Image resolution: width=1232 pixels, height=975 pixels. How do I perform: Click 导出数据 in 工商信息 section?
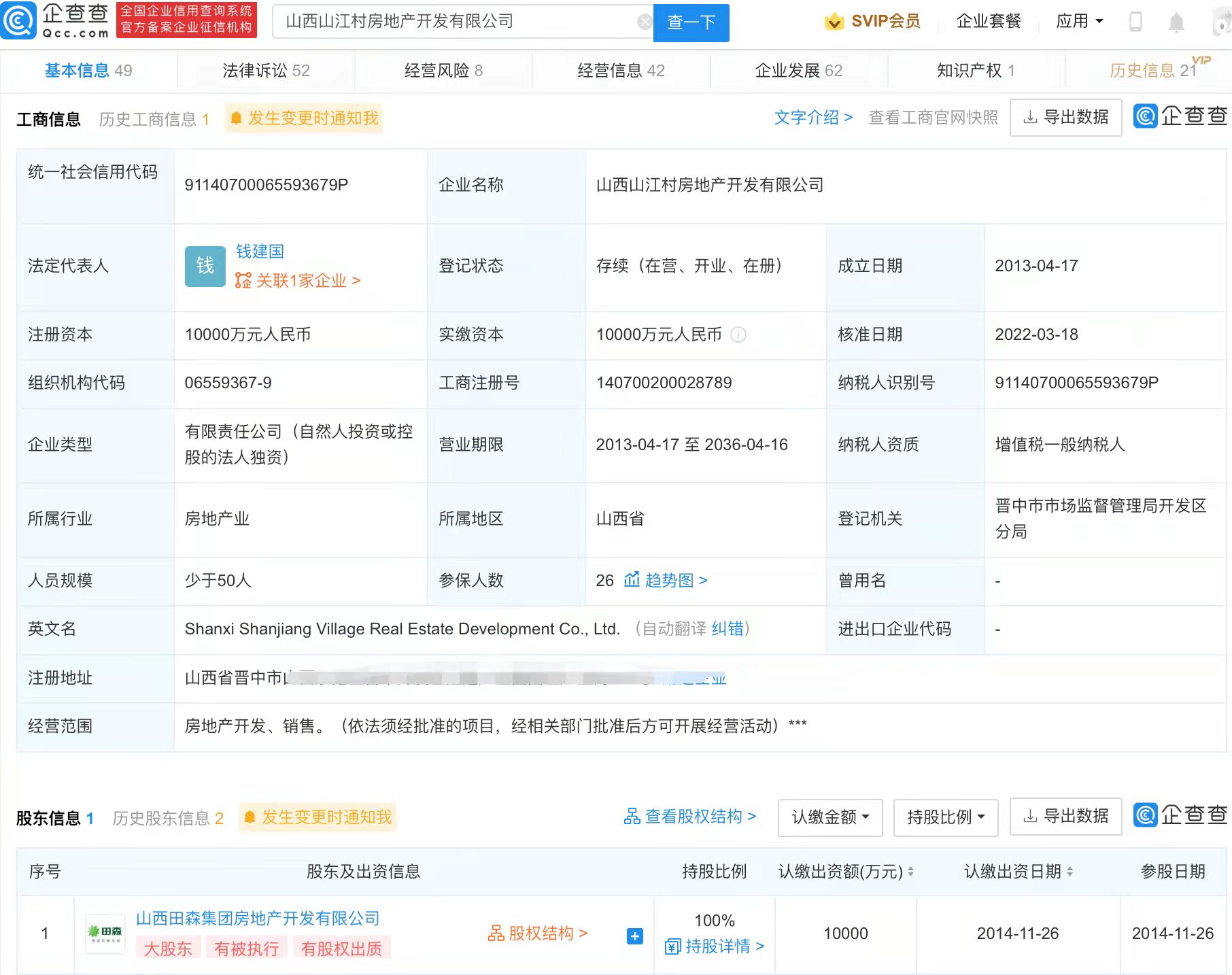pos(1065,118)
